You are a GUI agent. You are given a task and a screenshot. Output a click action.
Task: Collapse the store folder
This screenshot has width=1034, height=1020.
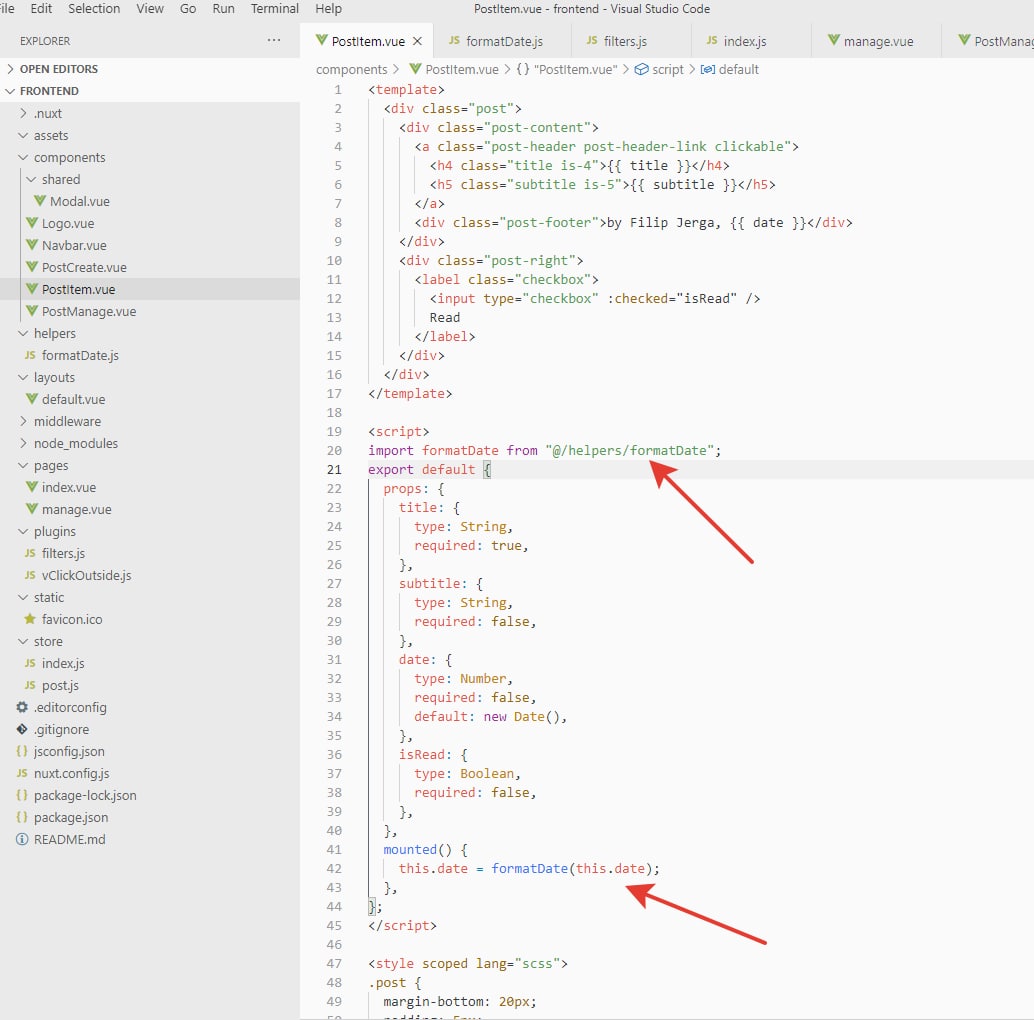click(x=23, y=641)
